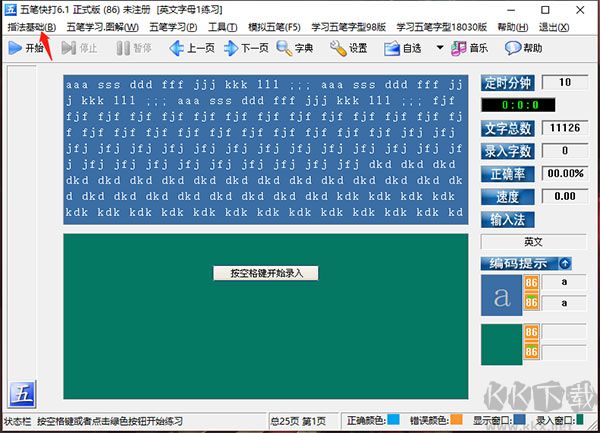Click the green typing input area
Image resolution: width=600 pixels, height=433 pixels.
click(x=266, y=316)
